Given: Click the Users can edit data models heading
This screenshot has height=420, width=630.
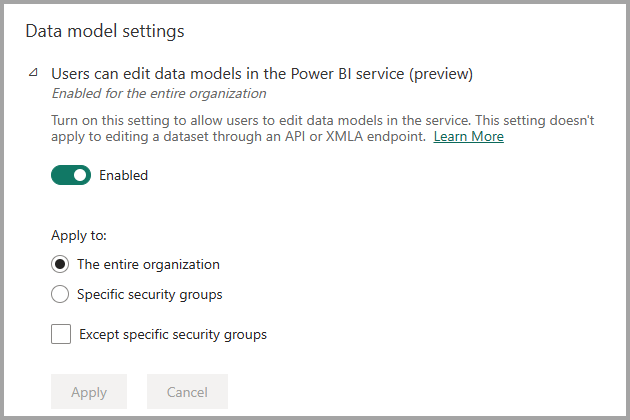Looking at the screenshot, I should coord(262,74).
